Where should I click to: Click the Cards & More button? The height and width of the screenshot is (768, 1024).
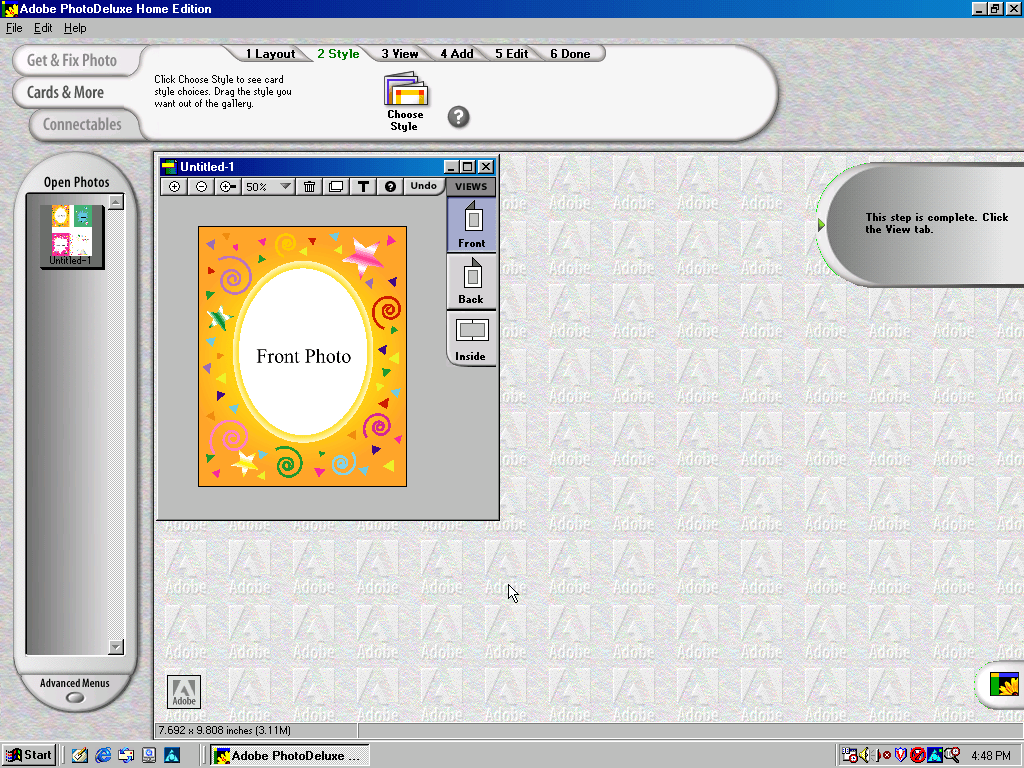coord(65,92)
